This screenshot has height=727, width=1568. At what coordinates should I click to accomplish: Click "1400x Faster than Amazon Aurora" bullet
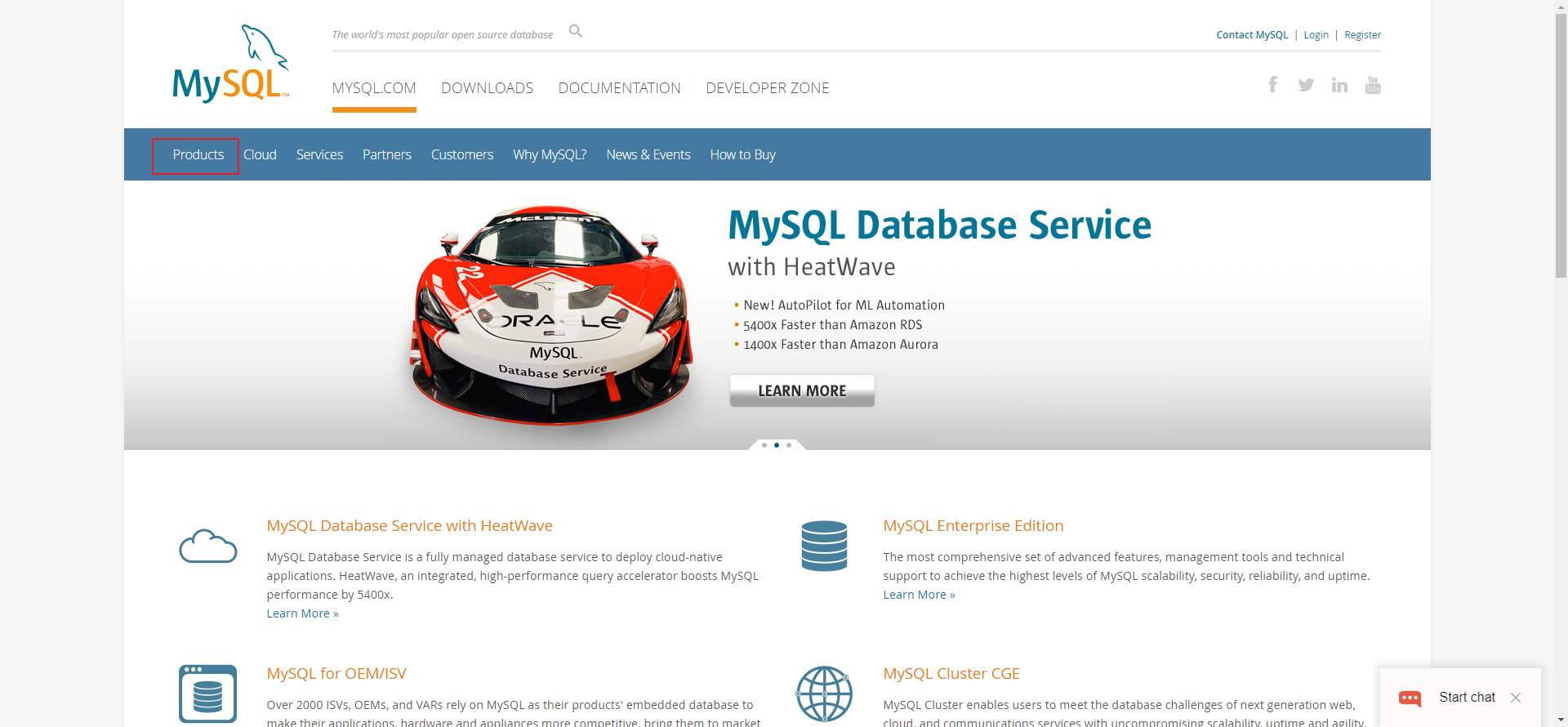(x=841, y=345)
